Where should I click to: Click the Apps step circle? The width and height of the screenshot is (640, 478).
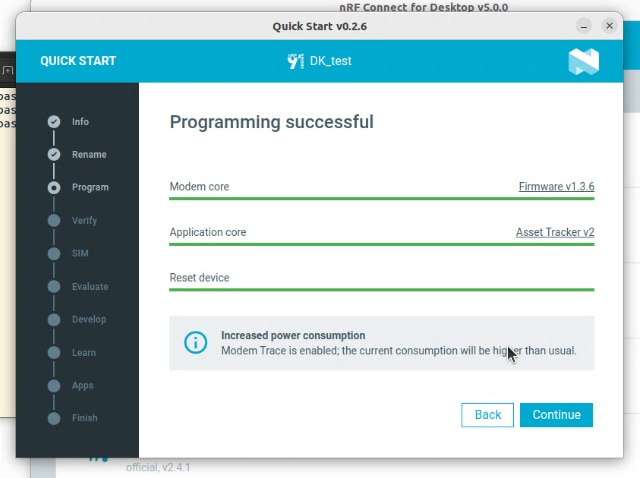(54, 385)
